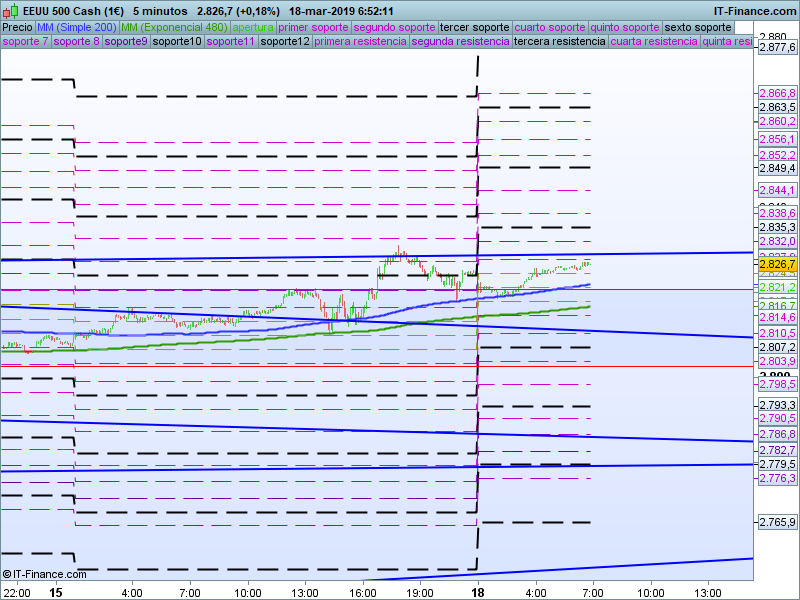Select the green "apertura" label
The width and height of the screenshot is (800, 600).
tap(253, 27)
